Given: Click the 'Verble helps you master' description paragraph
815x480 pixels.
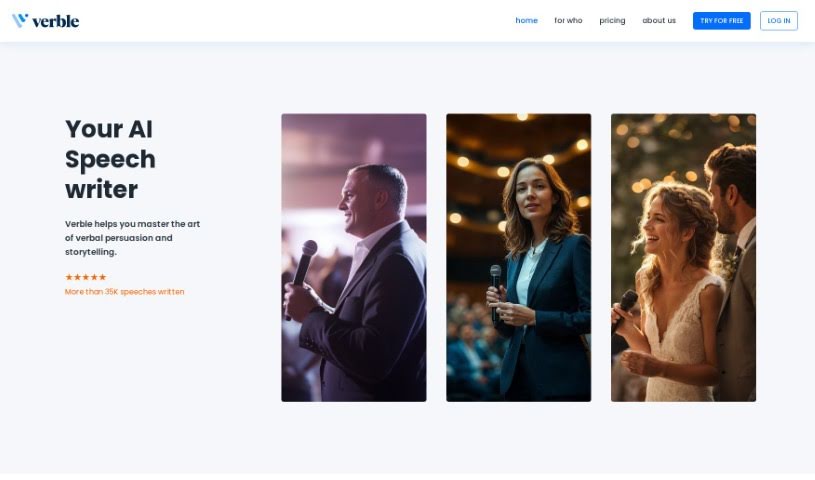Looking at the screenshot, I should (x=133, y=238).
